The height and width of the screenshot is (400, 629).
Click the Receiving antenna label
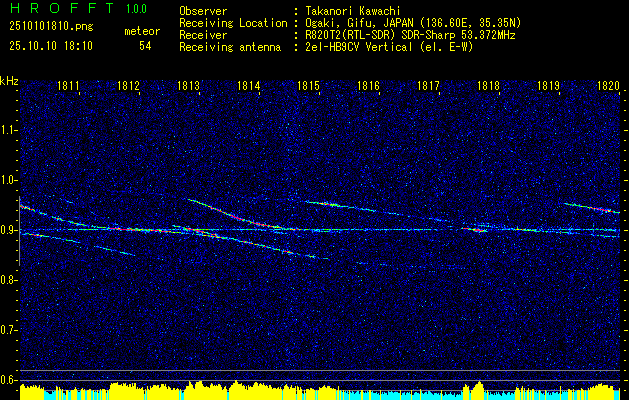pos(230,47)
